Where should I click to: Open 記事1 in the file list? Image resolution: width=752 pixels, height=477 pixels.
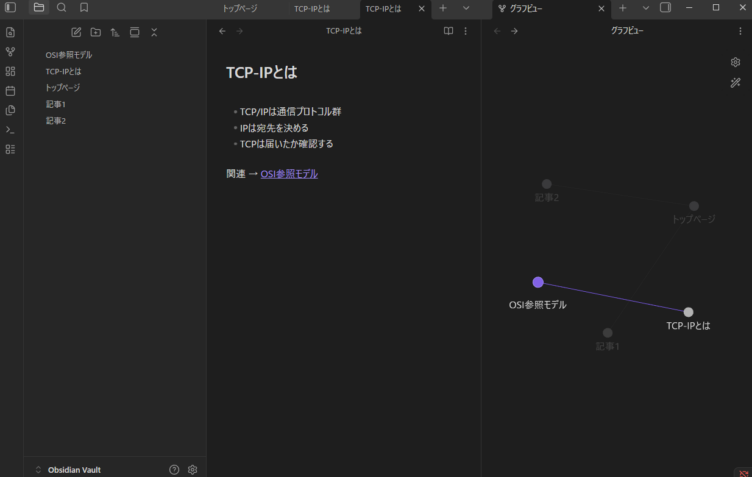tap(56, 104)
